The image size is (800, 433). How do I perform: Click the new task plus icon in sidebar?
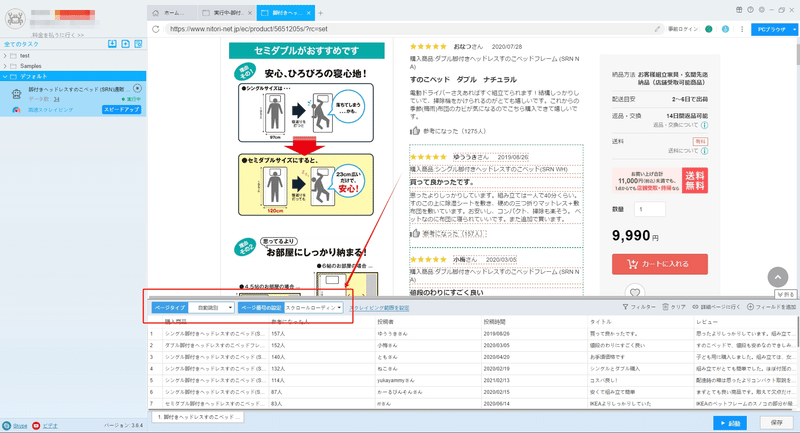(126, 44)
